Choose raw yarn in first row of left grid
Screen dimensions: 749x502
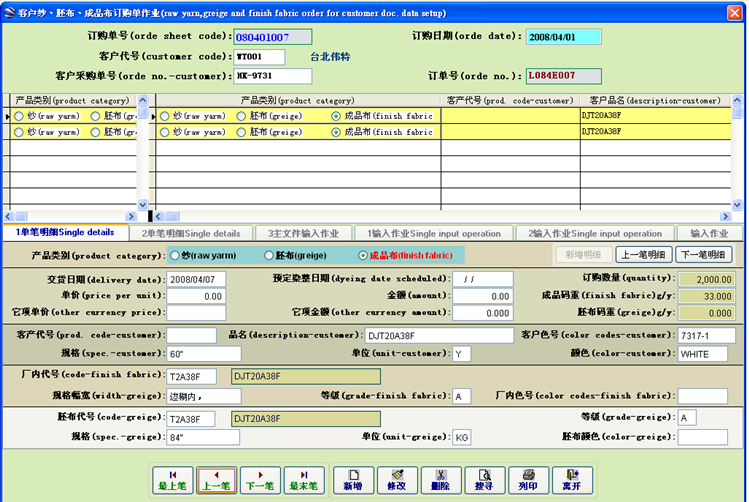[19, 116]
